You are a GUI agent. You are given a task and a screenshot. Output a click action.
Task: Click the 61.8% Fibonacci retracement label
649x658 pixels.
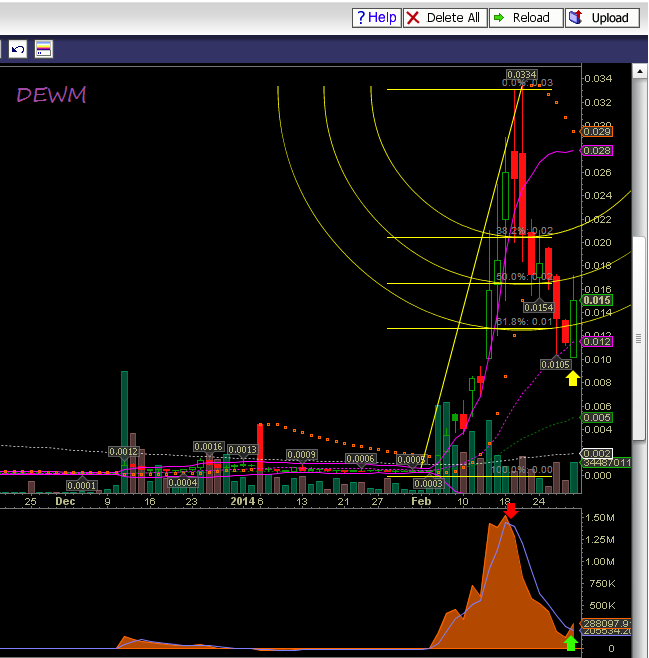524,321
